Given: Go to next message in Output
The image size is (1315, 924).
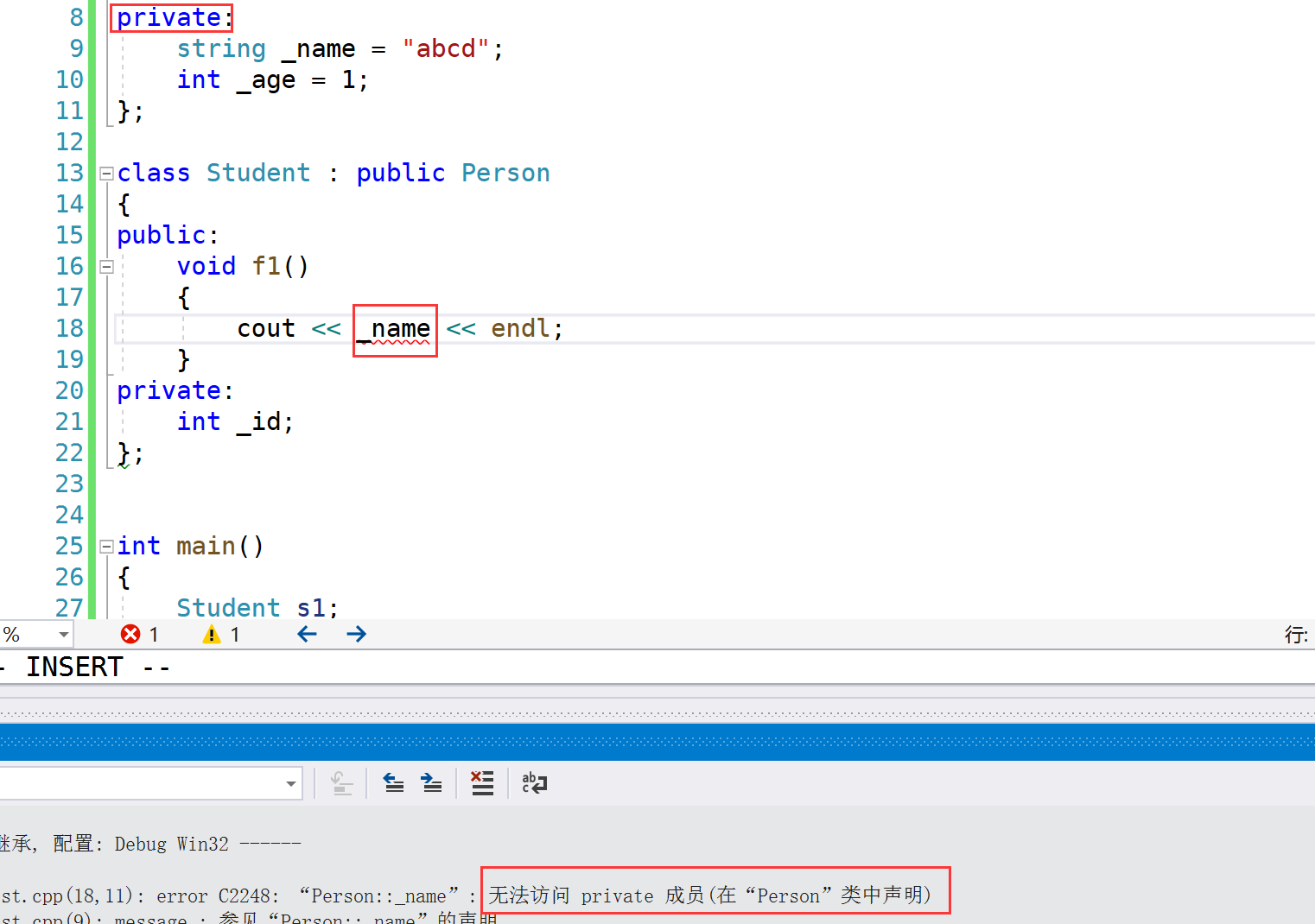Looking at the screenshot, I should click(431, 783).
